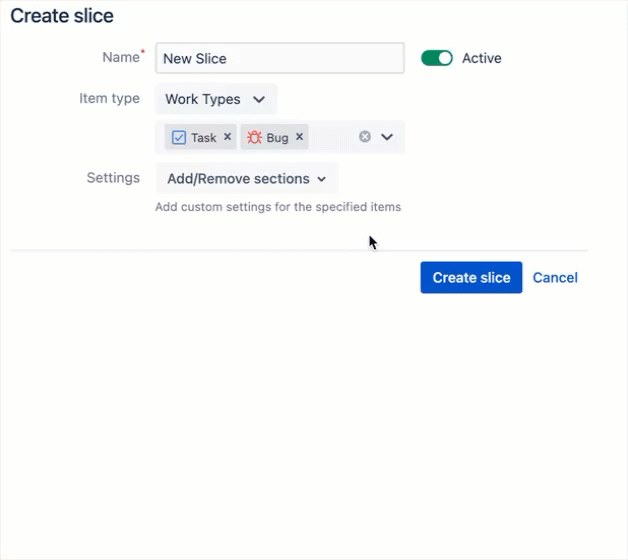Screen dimensions: 628x560
Task: Click the empty area after the Bug tag
Action: (333, 137)
